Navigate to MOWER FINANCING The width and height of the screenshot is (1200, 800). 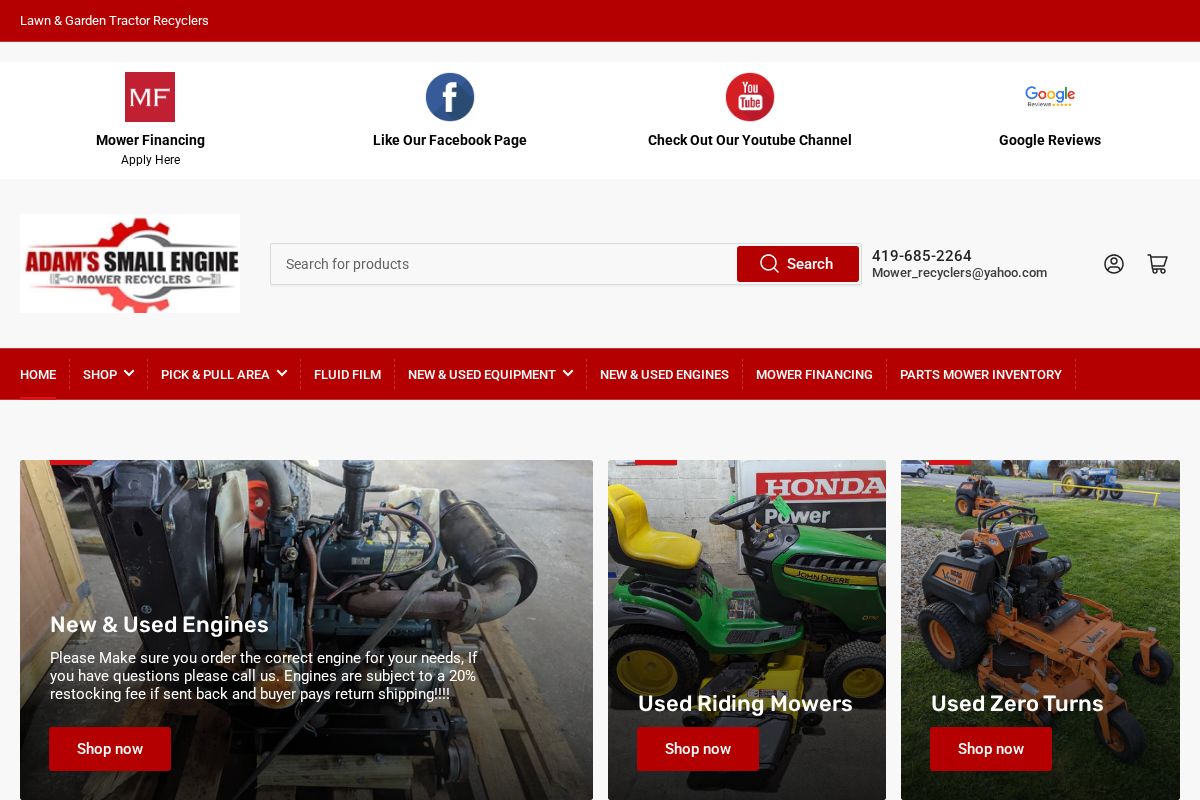814,374
